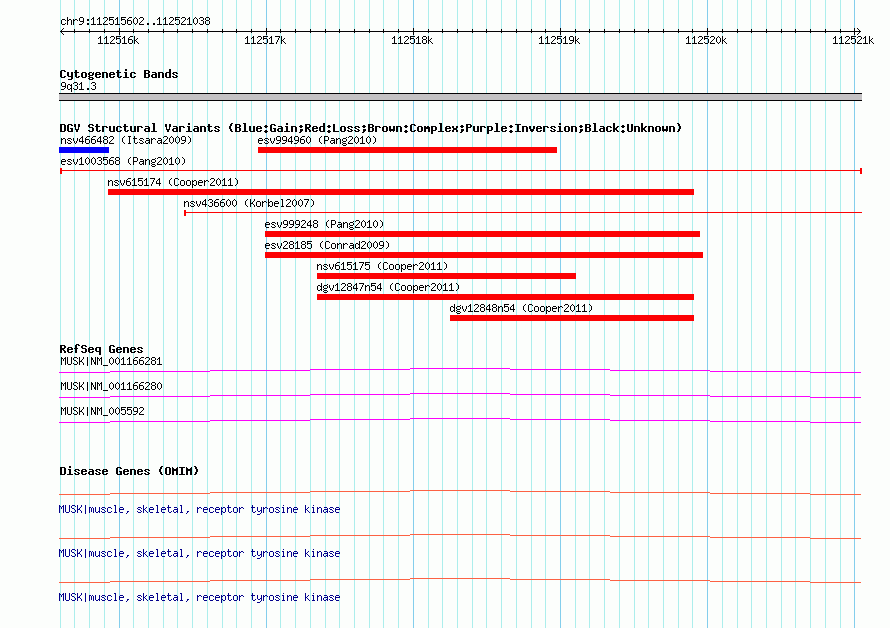Click the dgv12847n54 (Cooper2011) red bar
The image size is (890, 628).
(505, 297)
